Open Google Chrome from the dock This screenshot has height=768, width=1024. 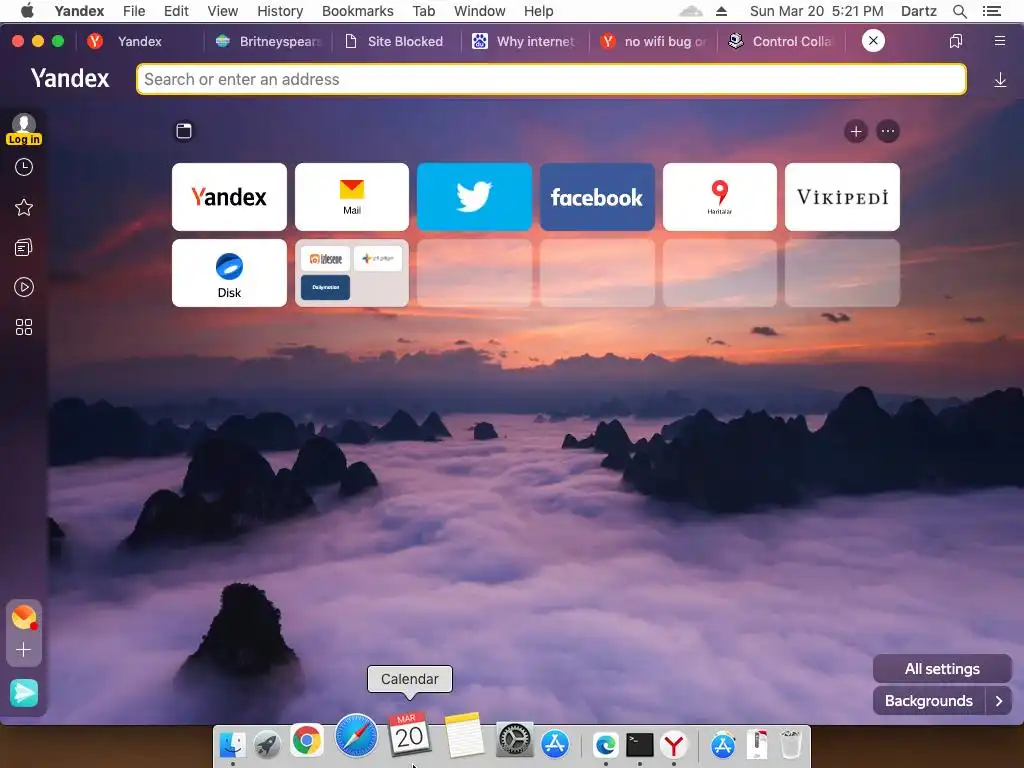click(x=306, y=741)
